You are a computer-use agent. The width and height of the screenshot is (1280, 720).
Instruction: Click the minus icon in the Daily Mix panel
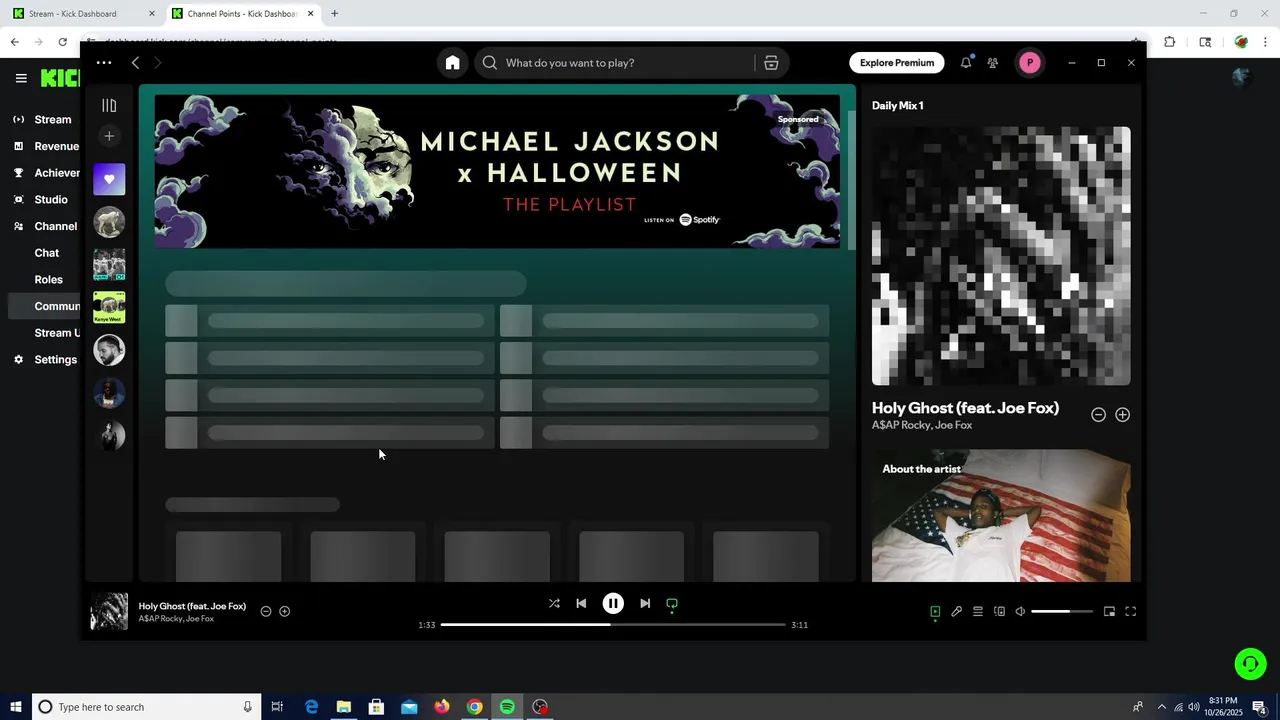(1098, 415)
